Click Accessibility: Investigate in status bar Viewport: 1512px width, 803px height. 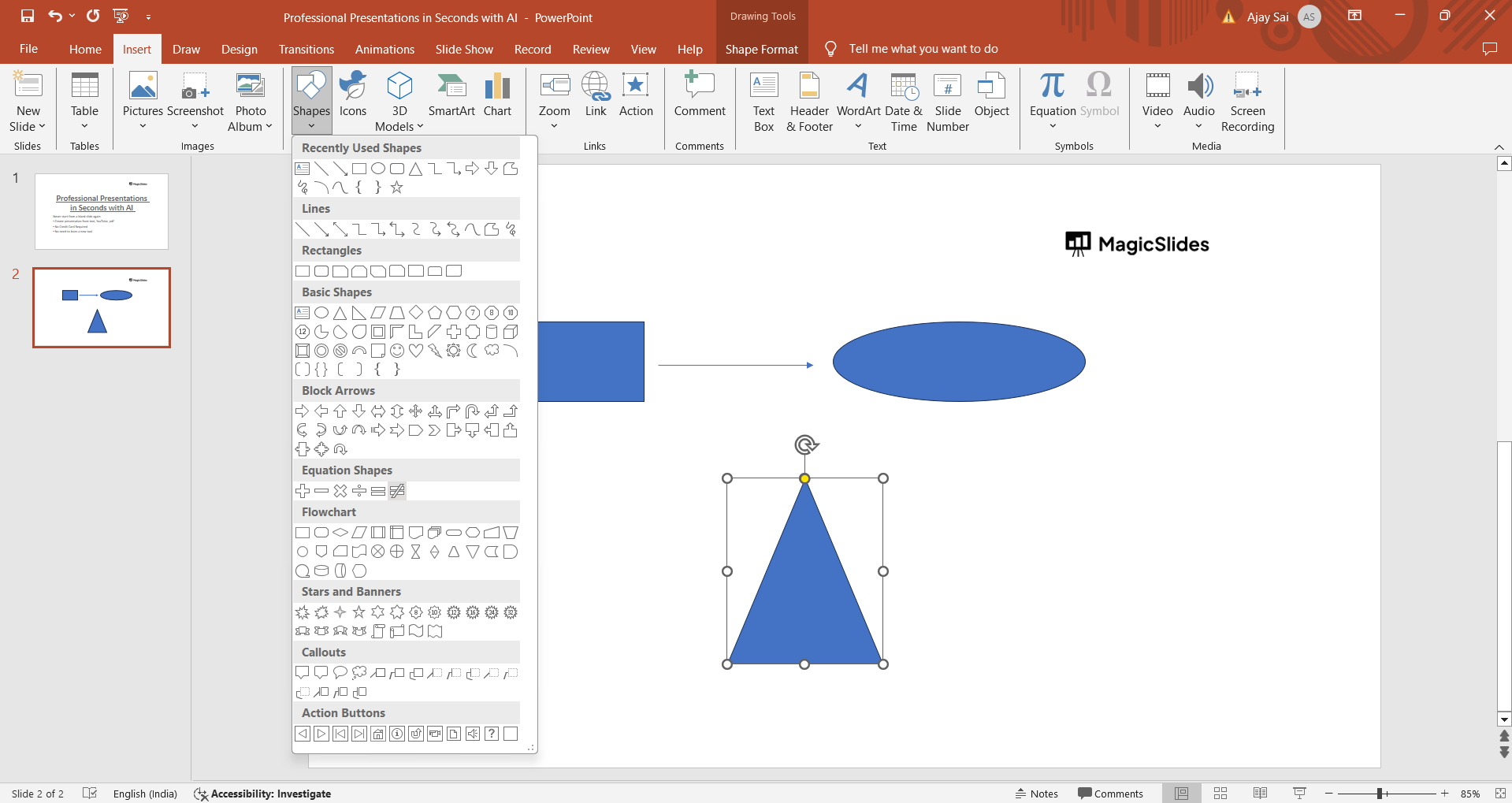coord(262,794)
